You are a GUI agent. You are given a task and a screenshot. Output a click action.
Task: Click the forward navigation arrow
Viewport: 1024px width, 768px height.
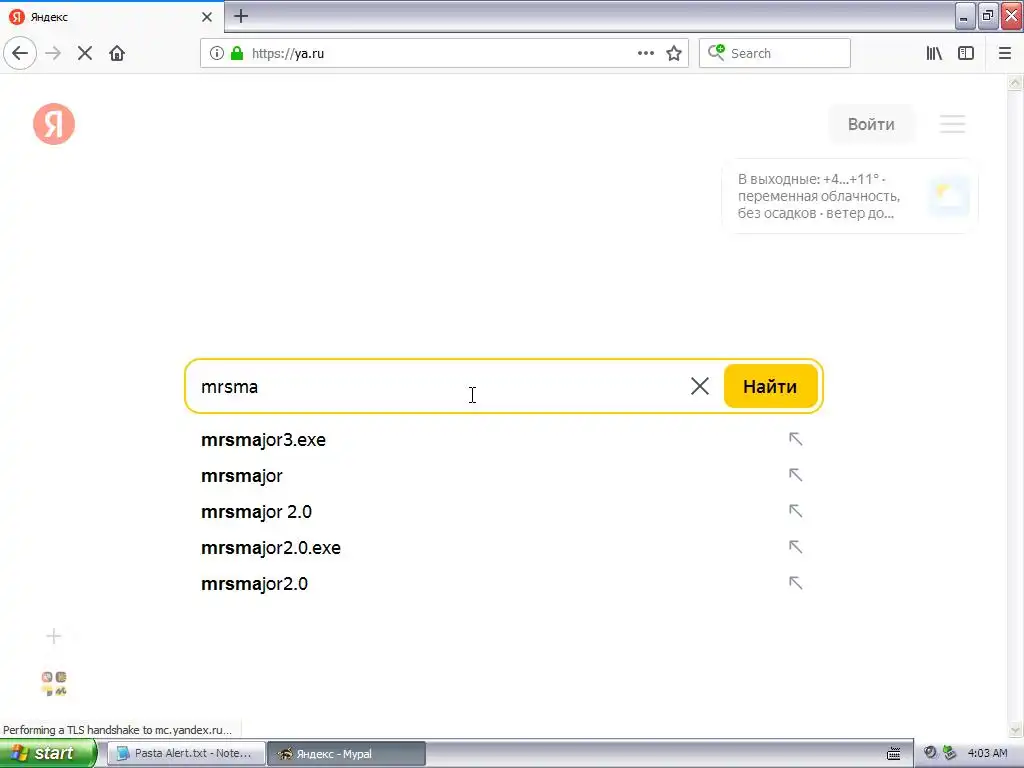[x=54, y=54]
